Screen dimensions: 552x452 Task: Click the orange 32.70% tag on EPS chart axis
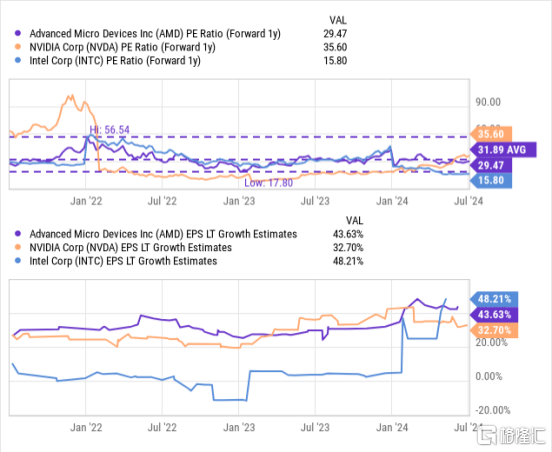click(494, 330)
